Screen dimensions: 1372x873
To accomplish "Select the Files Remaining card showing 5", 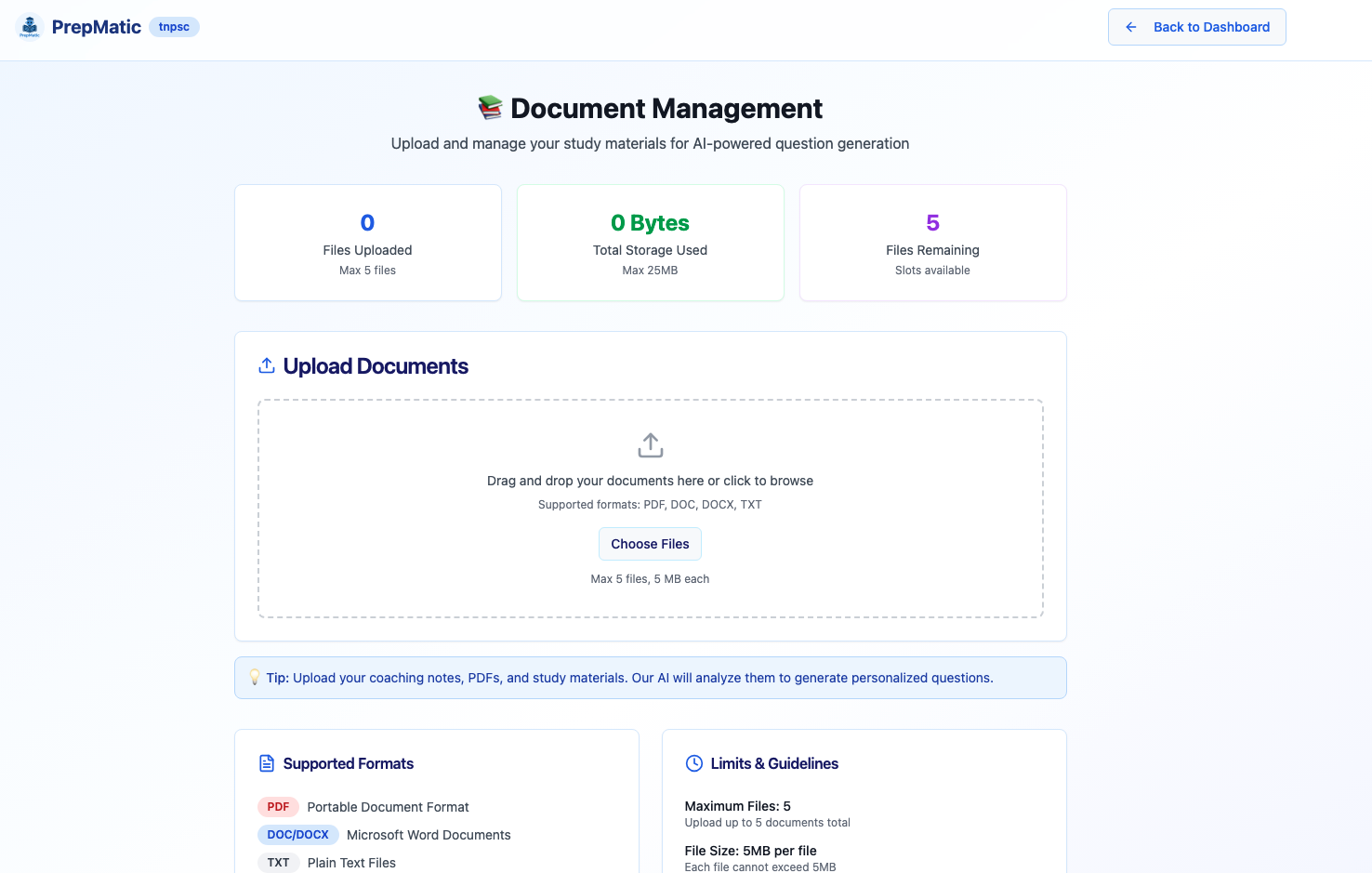I will point(932,242).
